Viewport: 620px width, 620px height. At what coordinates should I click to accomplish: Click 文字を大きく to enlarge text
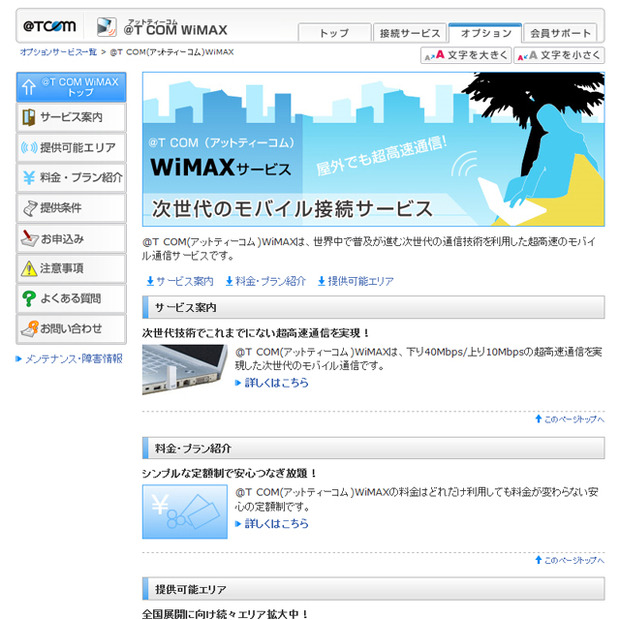(466, 55)
